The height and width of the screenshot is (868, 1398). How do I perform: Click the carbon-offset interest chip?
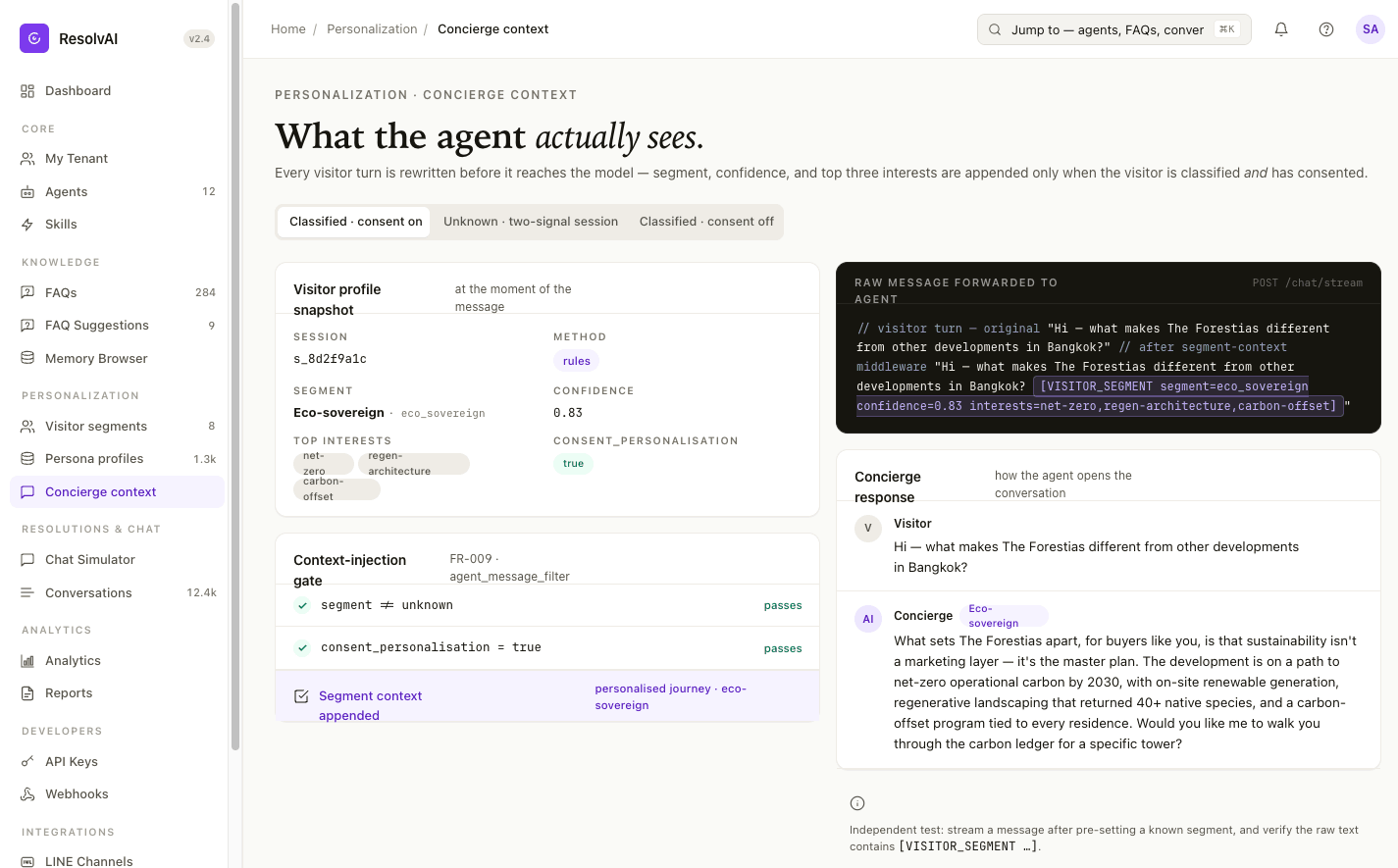point(337,489)
